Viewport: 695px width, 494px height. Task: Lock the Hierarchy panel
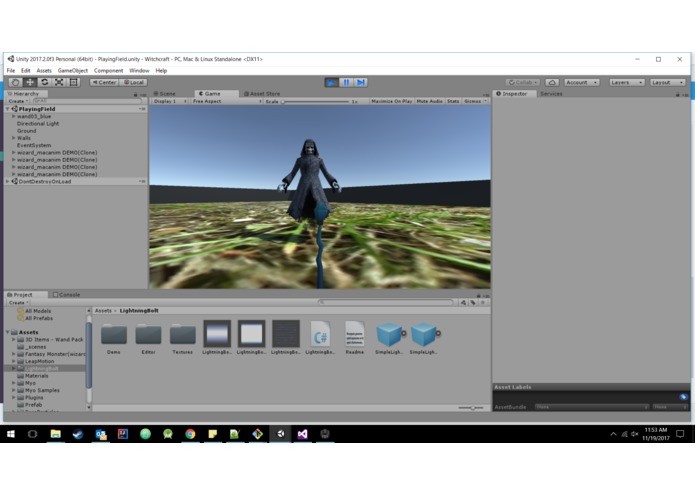(135, 94)
